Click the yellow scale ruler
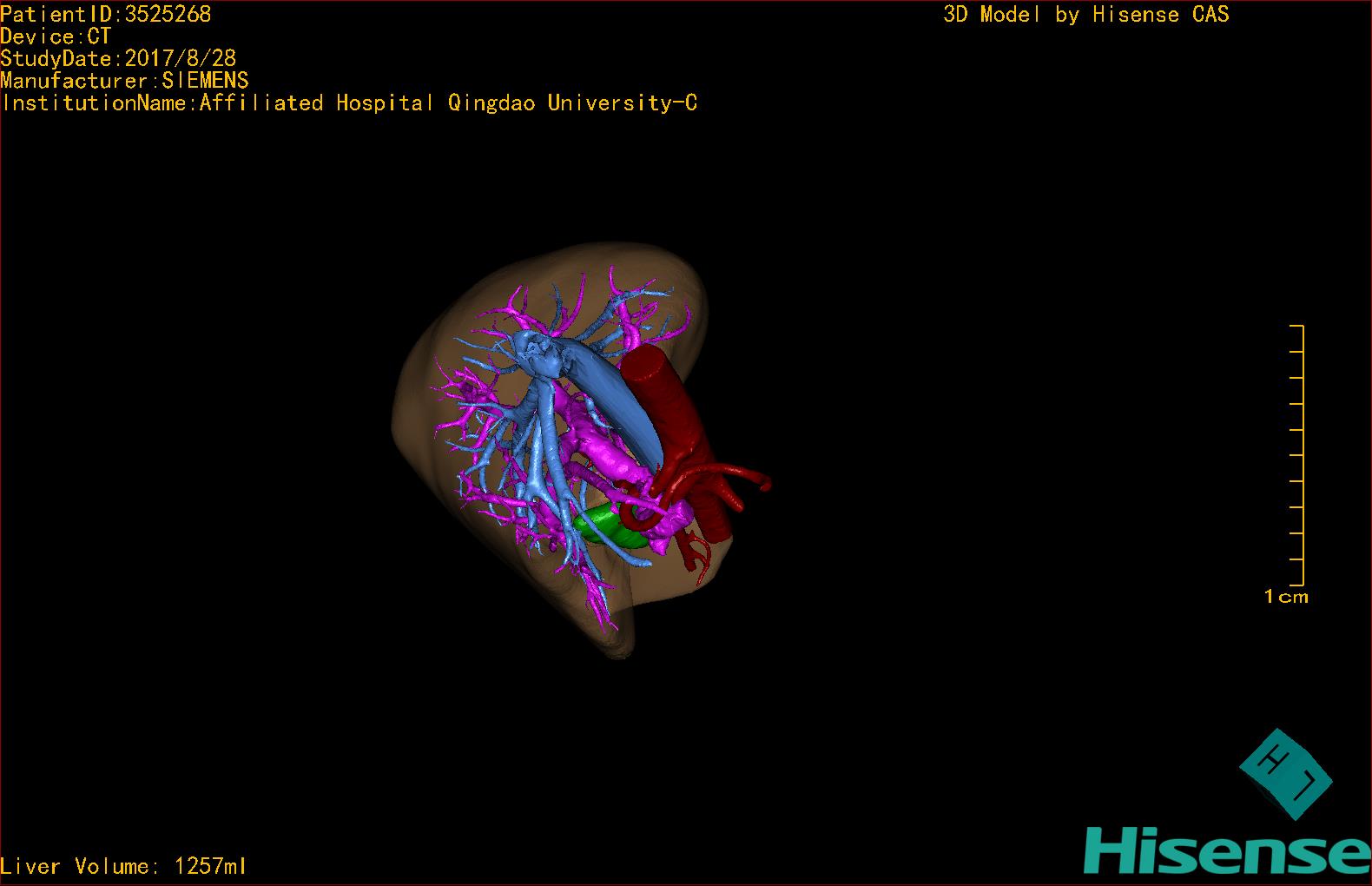1372x886 pixels. point(1297,455)
